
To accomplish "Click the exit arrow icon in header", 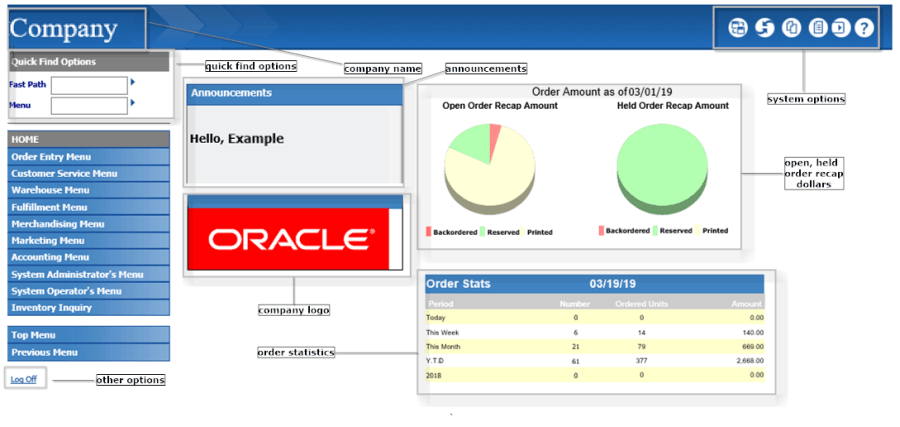I will point(841,28).
